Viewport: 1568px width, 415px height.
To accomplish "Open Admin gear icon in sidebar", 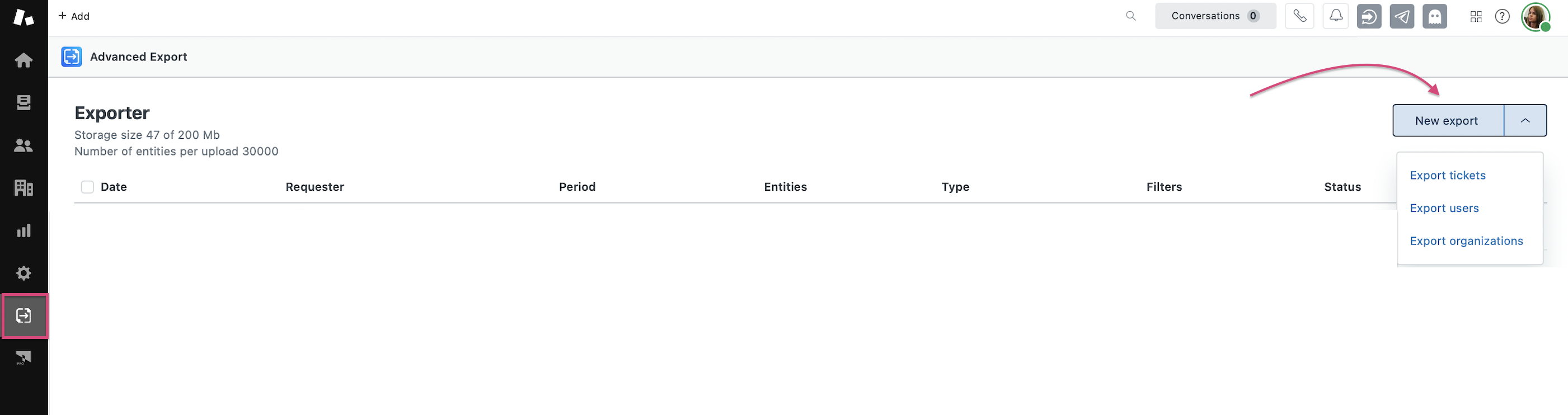I will [24, 273].
